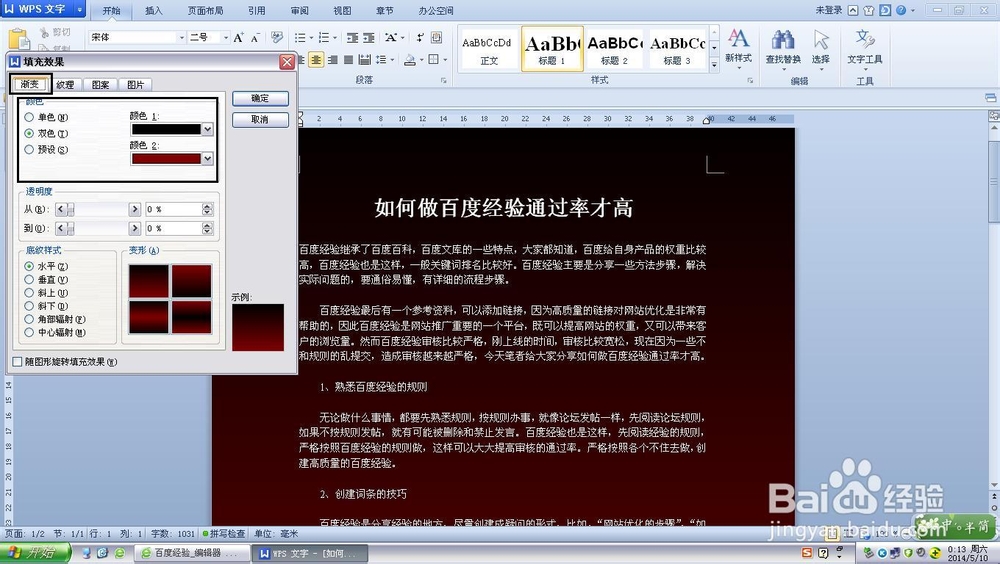Screen dimensions: 1000x564
Task: Toggle 随图形旋转填充效果 checkbox
Action: 18,362
